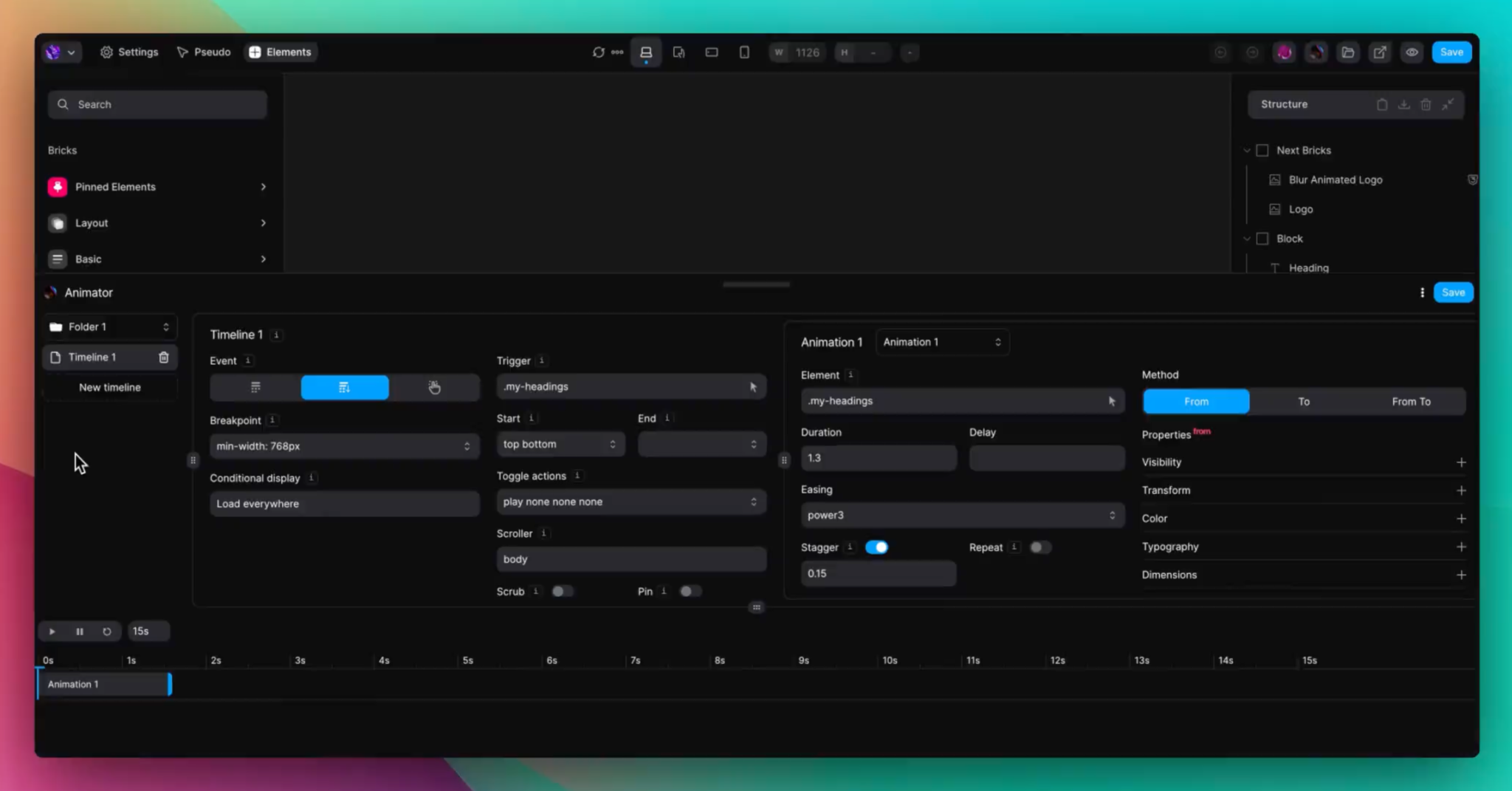Click the Animator panel Save button
Screen dimensions: 1512x791
1453,292
